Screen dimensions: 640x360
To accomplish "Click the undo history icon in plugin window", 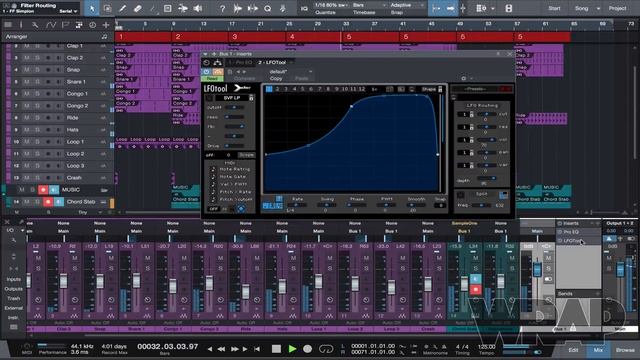I will click(x=207, y=62).
